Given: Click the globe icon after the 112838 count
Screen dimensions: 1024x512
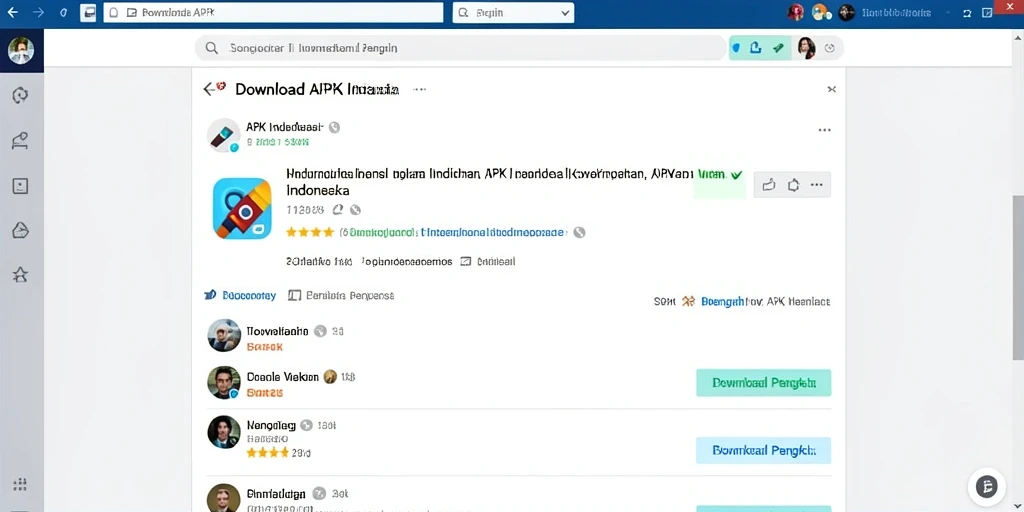Looking at the screenshot, I should coord(355,210).
